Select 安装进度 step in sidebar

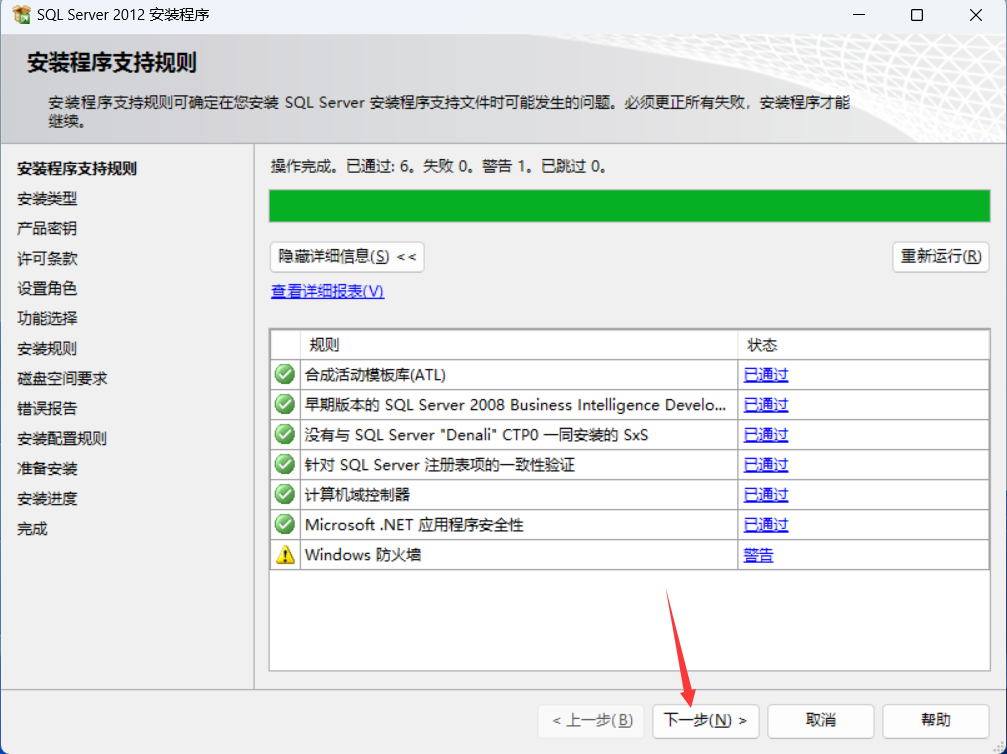click(47, 498)
